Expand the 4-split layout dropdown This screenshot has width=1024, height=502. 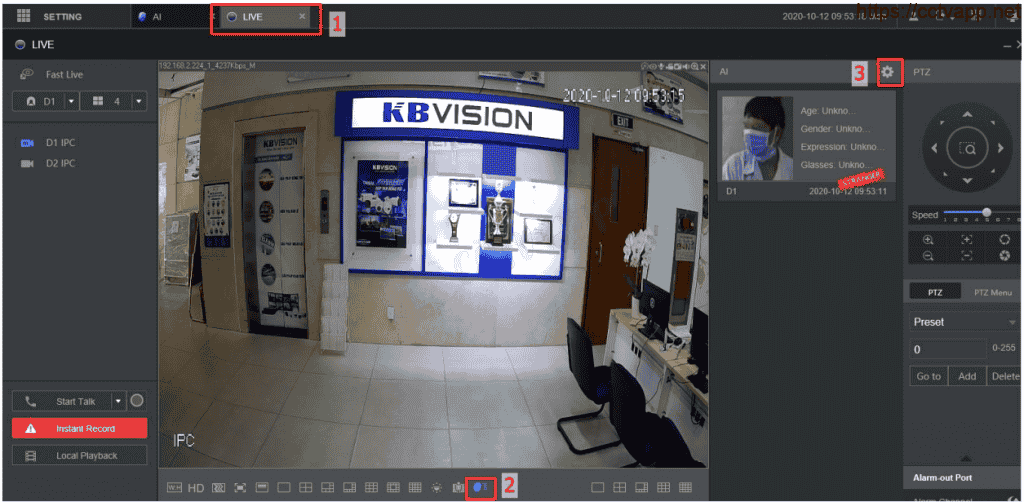(138, 101)
